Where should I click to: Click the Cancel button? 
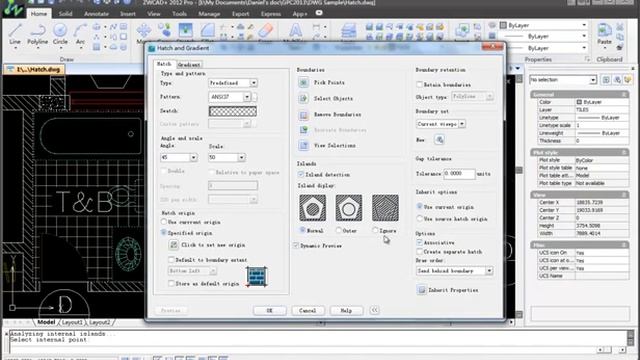[x=308, y=311]
